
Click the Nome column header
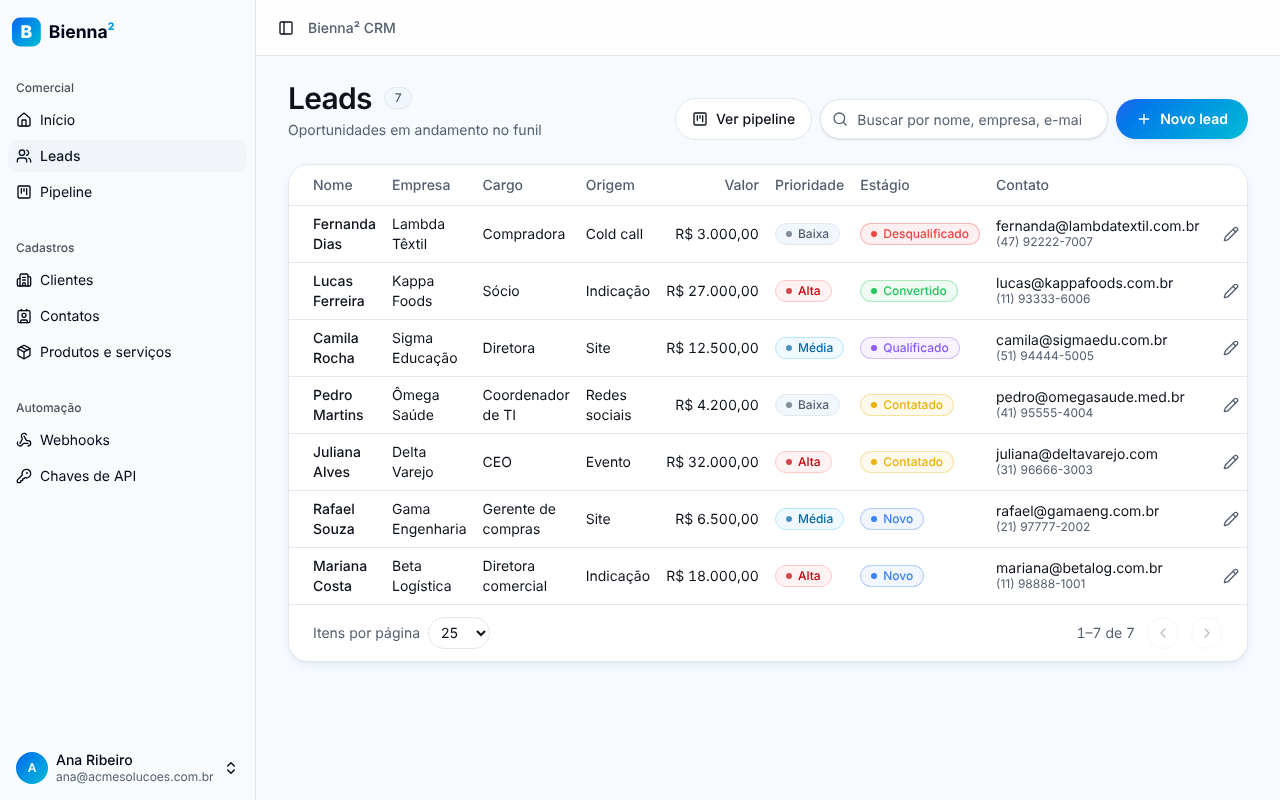click(333, 185)
